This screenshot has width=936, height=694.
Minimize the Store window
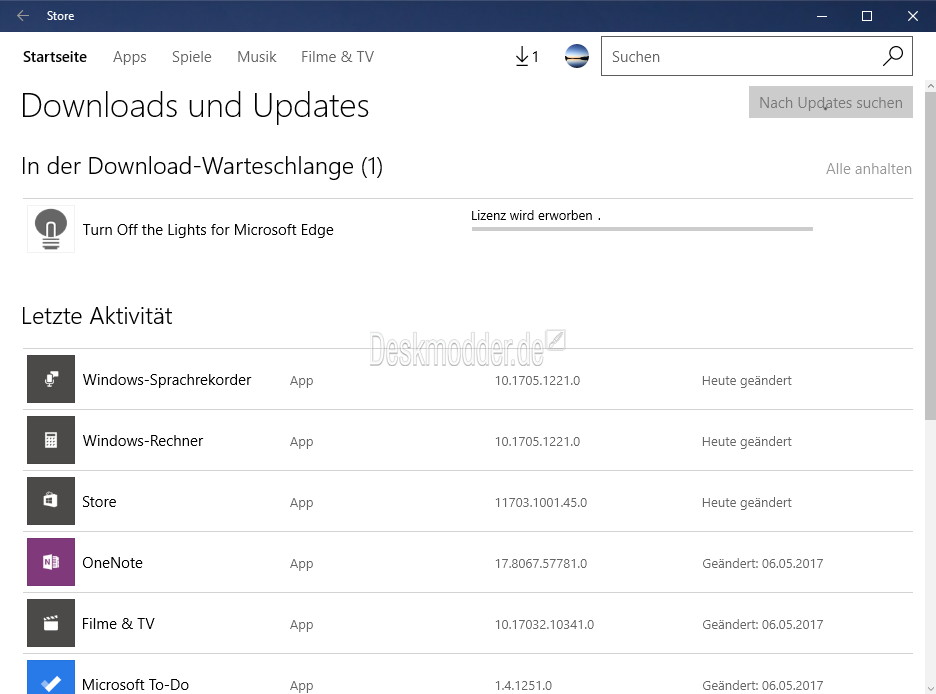click(822, 16)
